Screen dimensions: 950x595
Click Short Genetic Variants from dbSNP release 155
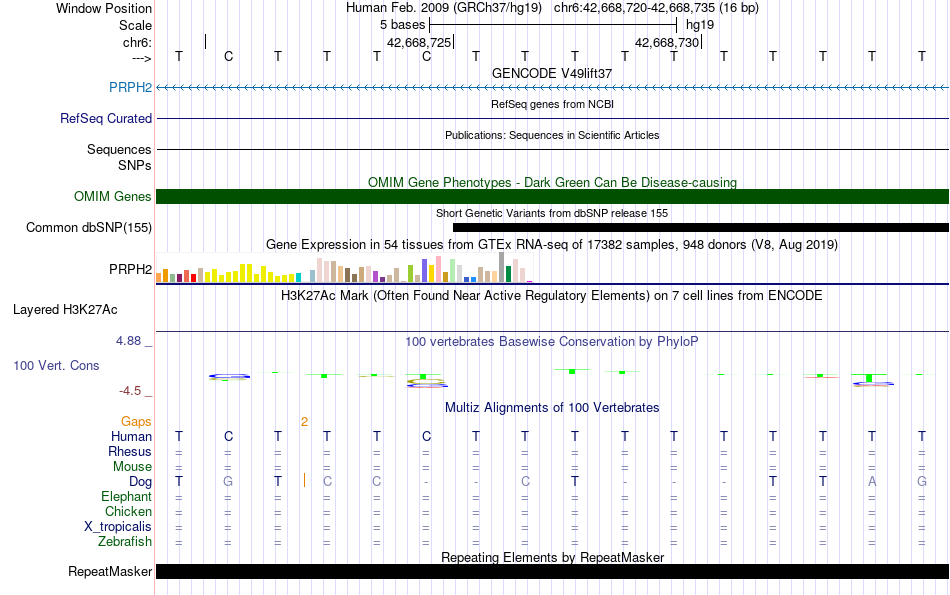pyautogui.click(x=552, y=213)
